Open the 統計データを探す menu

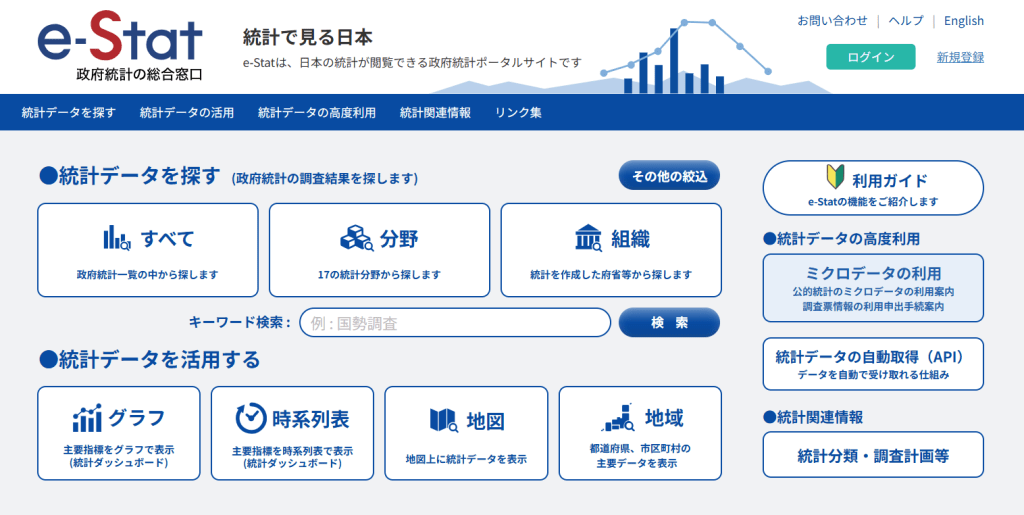(x=69, y=112)
